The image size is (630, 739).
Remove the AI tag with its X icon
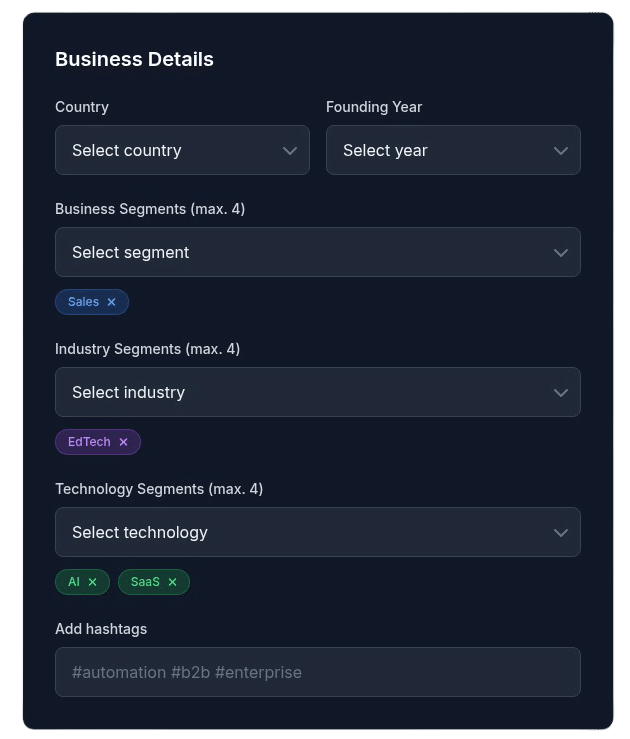[92, 582]
